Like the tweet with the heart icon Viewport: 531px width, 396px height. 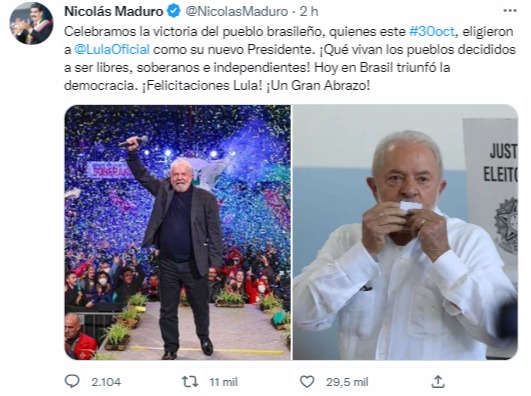(307, 382)
